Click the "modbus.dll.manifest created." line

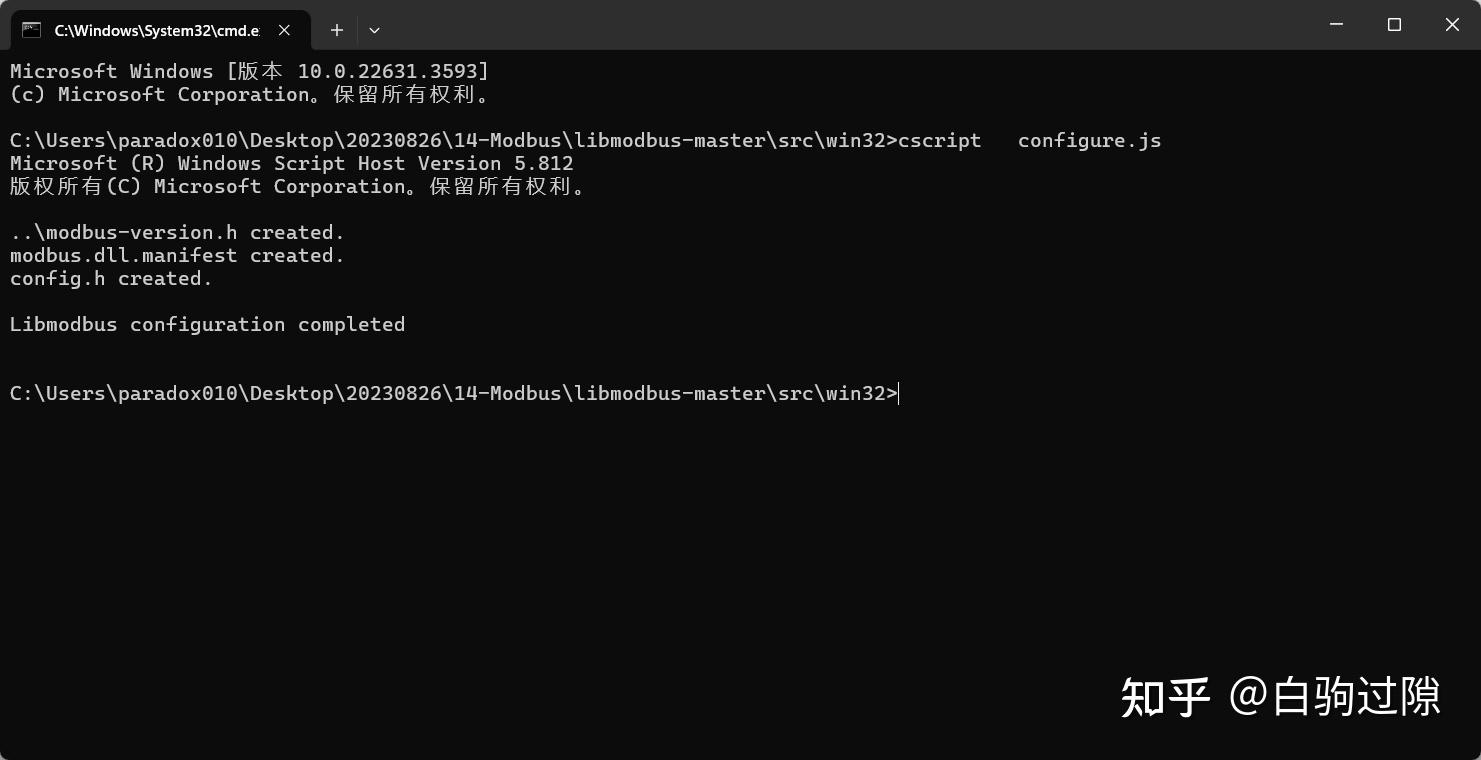[177, 256]
